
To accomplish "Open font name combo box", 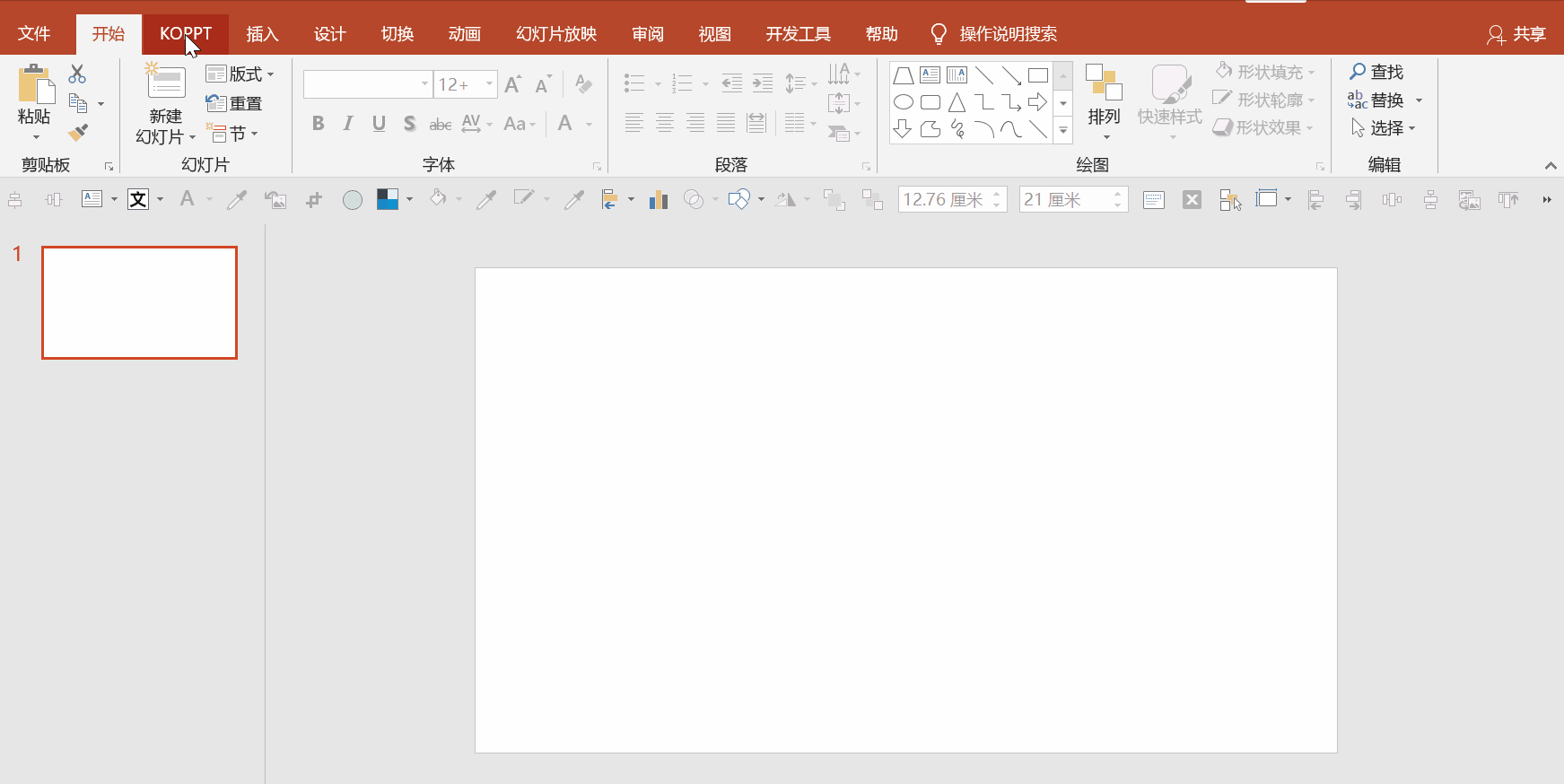I will pyautogui.click(x=368, y=84).
